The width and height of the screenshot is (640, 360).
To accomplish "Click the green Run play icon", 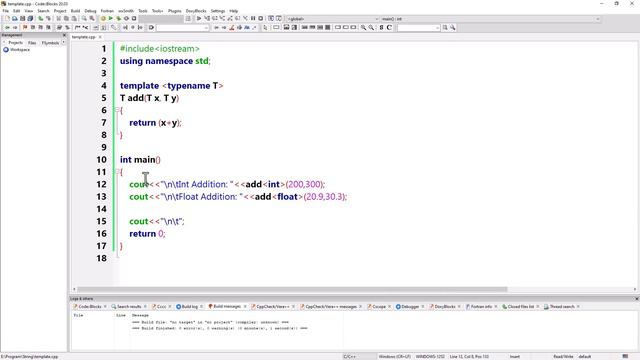I will pyautogui.click(x=111, y=19).
